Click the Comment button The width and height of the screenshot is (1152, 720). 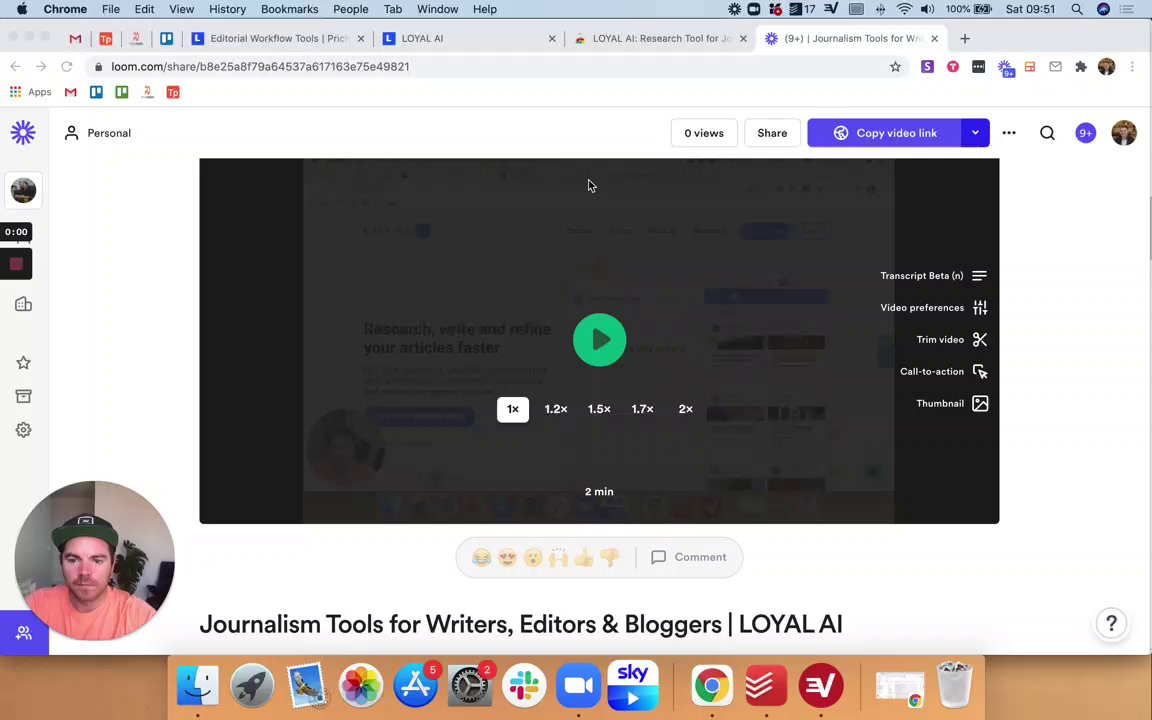click(688, 558)
